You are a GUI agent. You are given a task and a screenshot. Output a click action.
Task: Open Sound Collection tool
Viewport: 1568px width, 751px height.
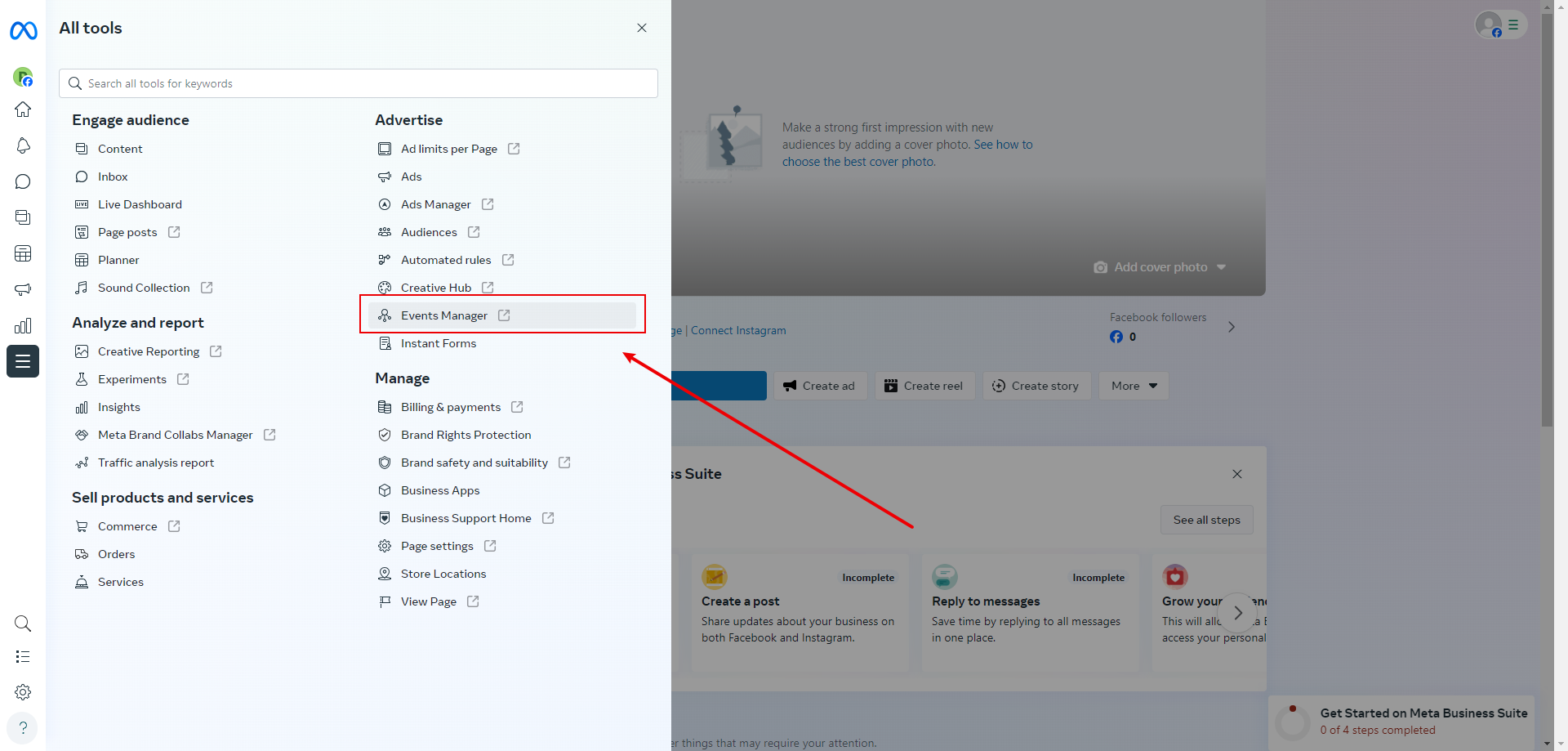(144, 288)
